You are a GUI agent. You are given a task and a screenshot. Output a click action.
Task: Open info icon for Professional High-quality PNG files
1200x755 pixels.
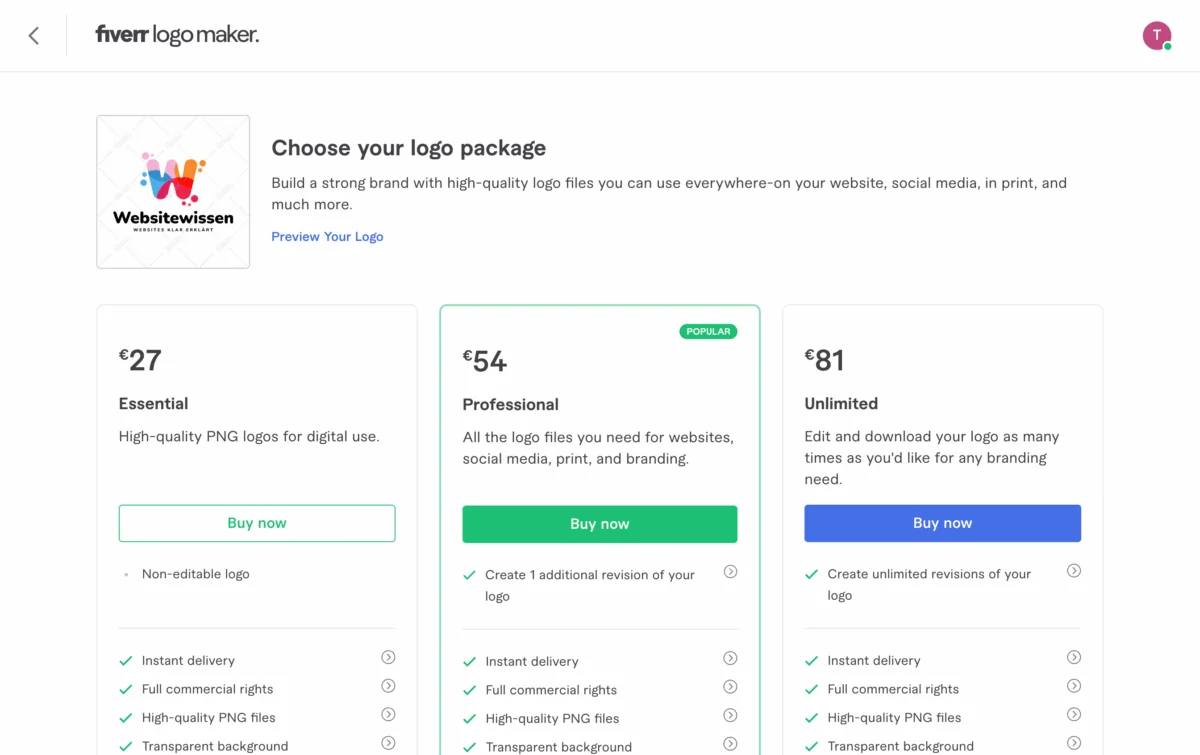pyautogui.click(x=730, y=716)
